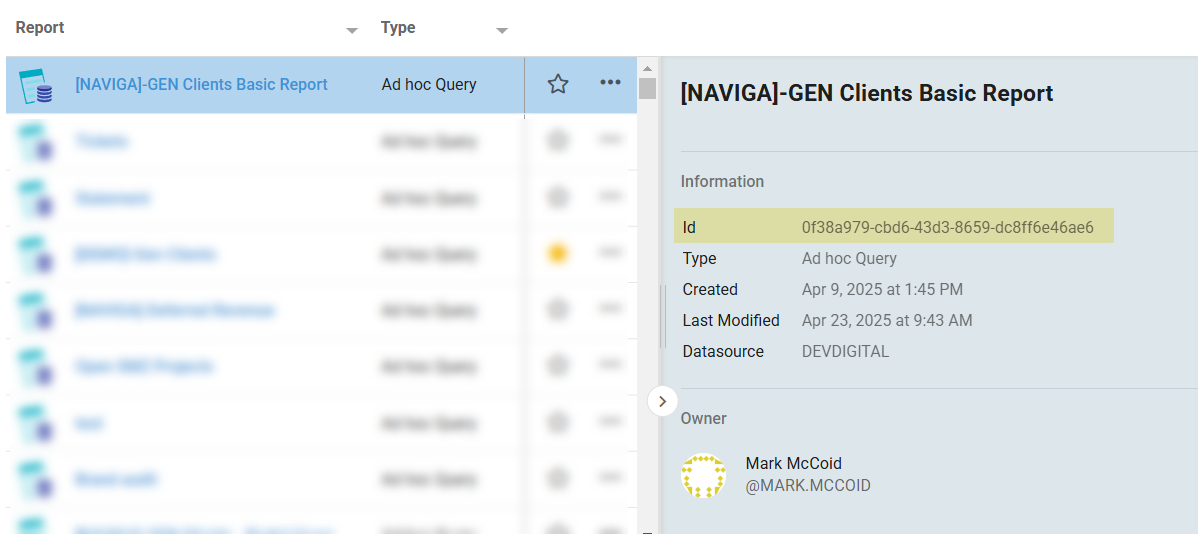Image resolution: width=1198 pixels, height=534 pixels.
Task: Click the database icon of the highlighted report
Action: tap(37, 87)
